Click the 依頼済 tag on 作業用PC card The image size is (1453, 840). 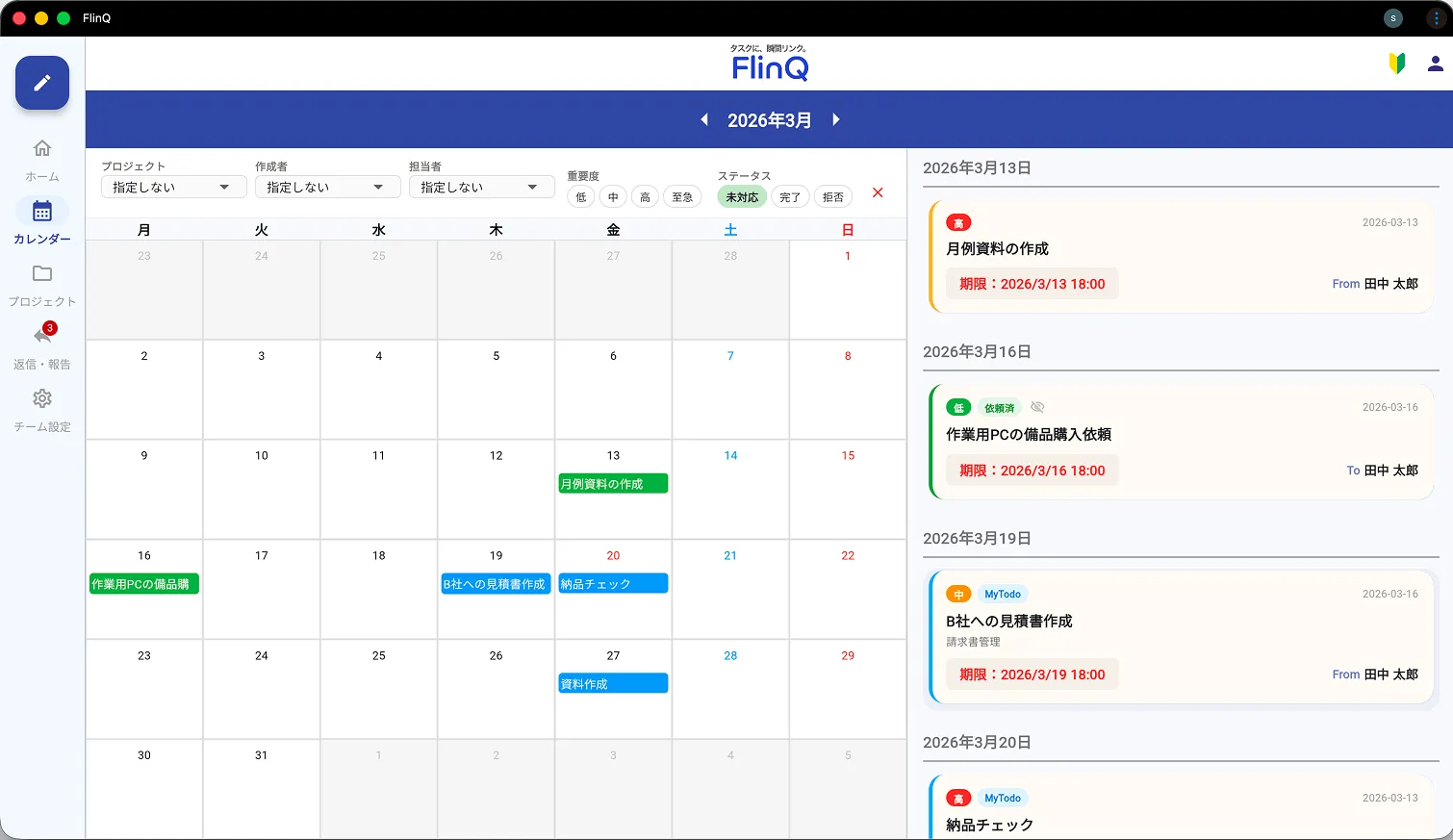(1000, 408)
